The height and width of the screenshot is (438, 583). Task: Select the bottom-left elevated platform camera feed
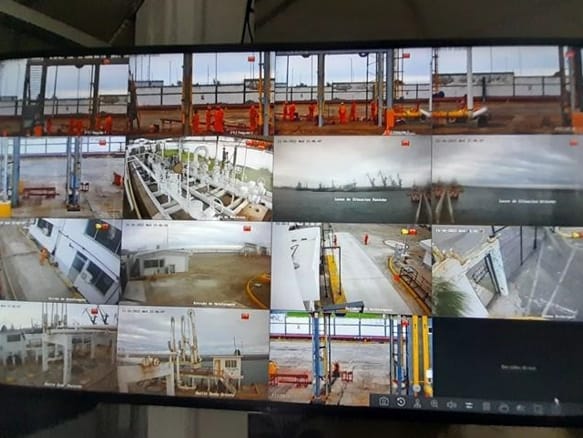(x=59, y=345)
